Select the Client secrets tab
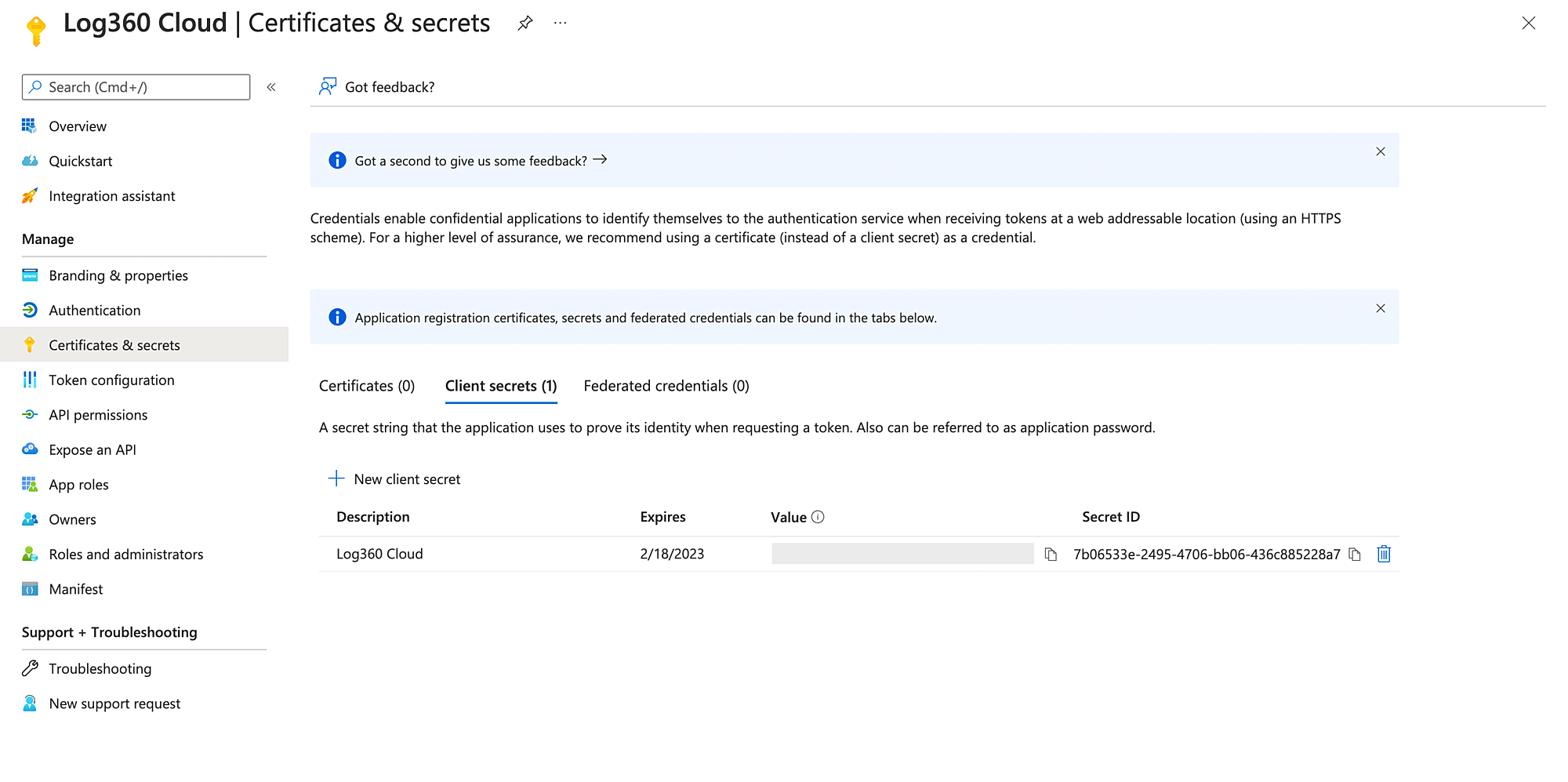This screenshot has width=1568, height=782. click(x=501, y=386)
